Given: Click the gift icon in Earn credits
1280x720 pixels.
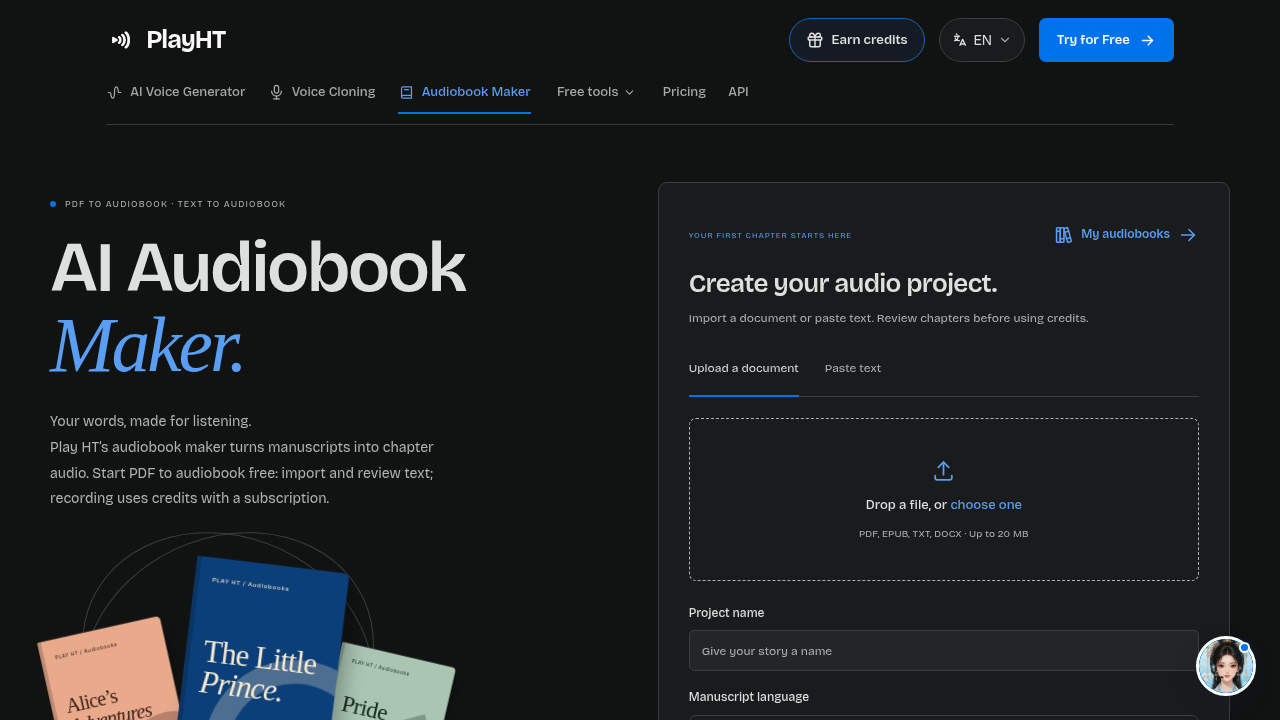Looking at the screenshot, I should 815,40.
